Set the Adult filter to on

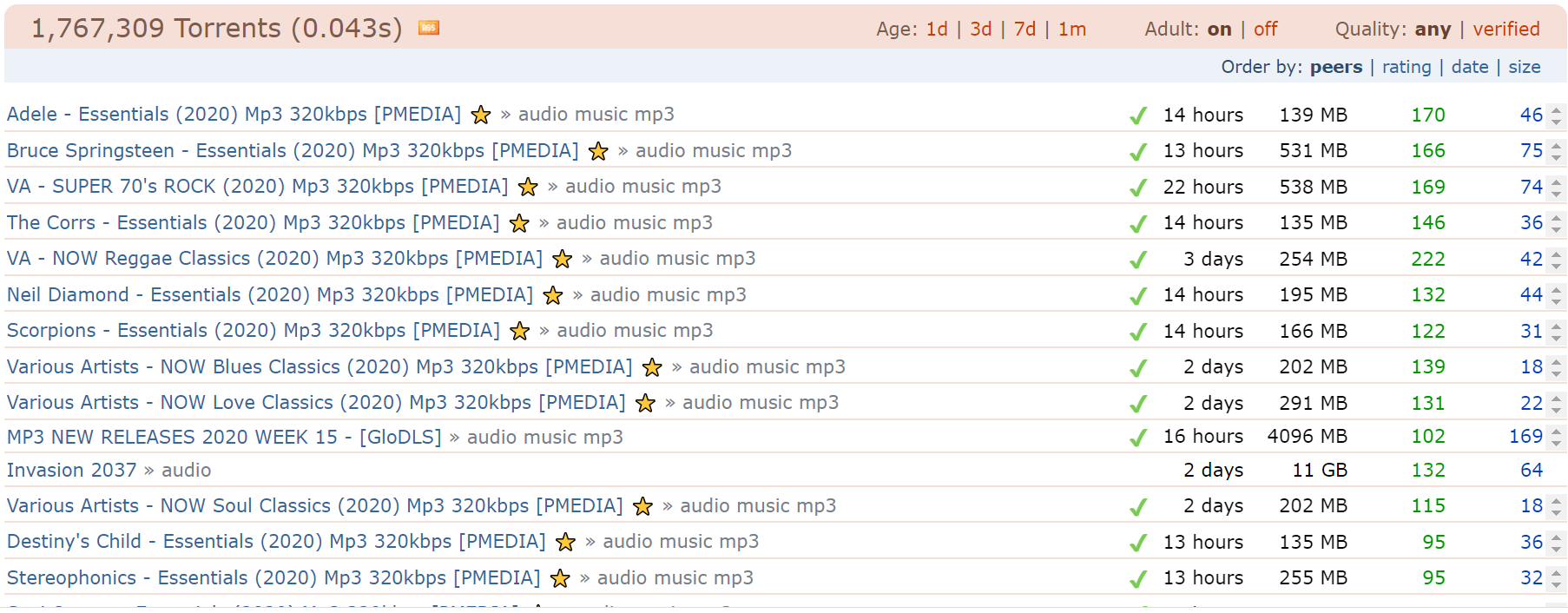(x=1219, y=29)
